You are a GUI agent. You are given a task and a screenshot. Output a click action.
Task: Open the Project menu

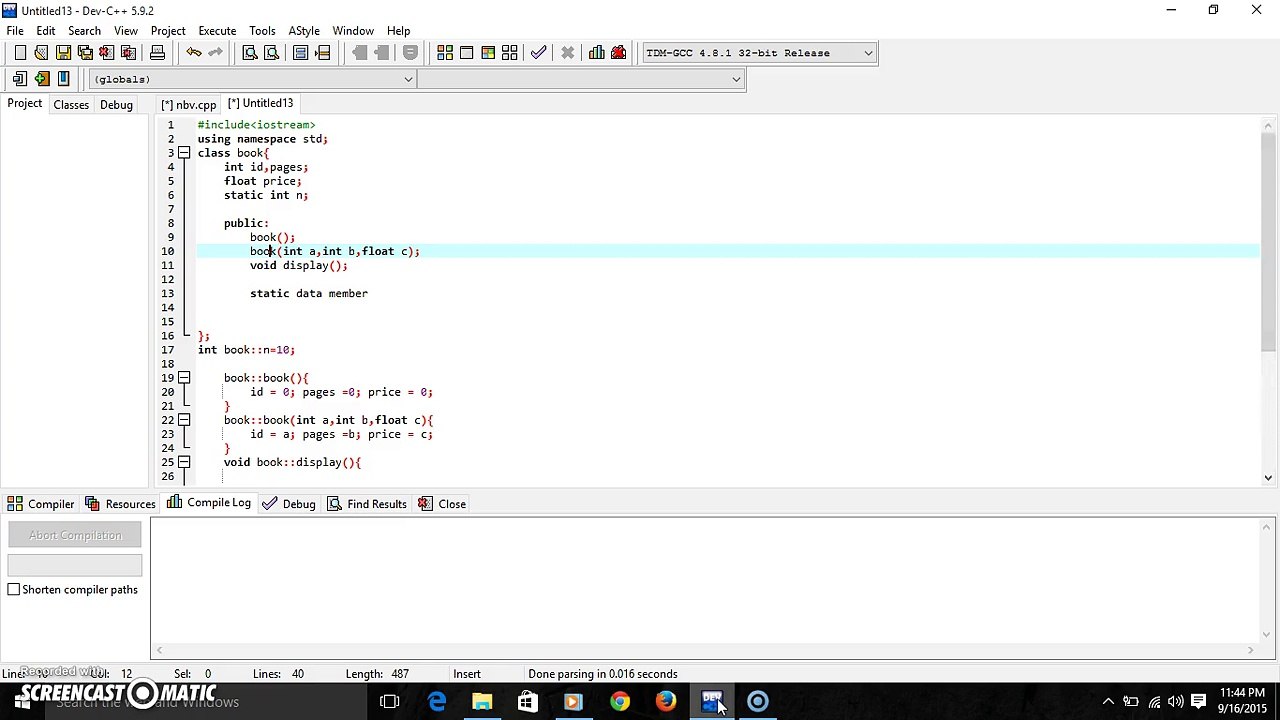(168, 31)
